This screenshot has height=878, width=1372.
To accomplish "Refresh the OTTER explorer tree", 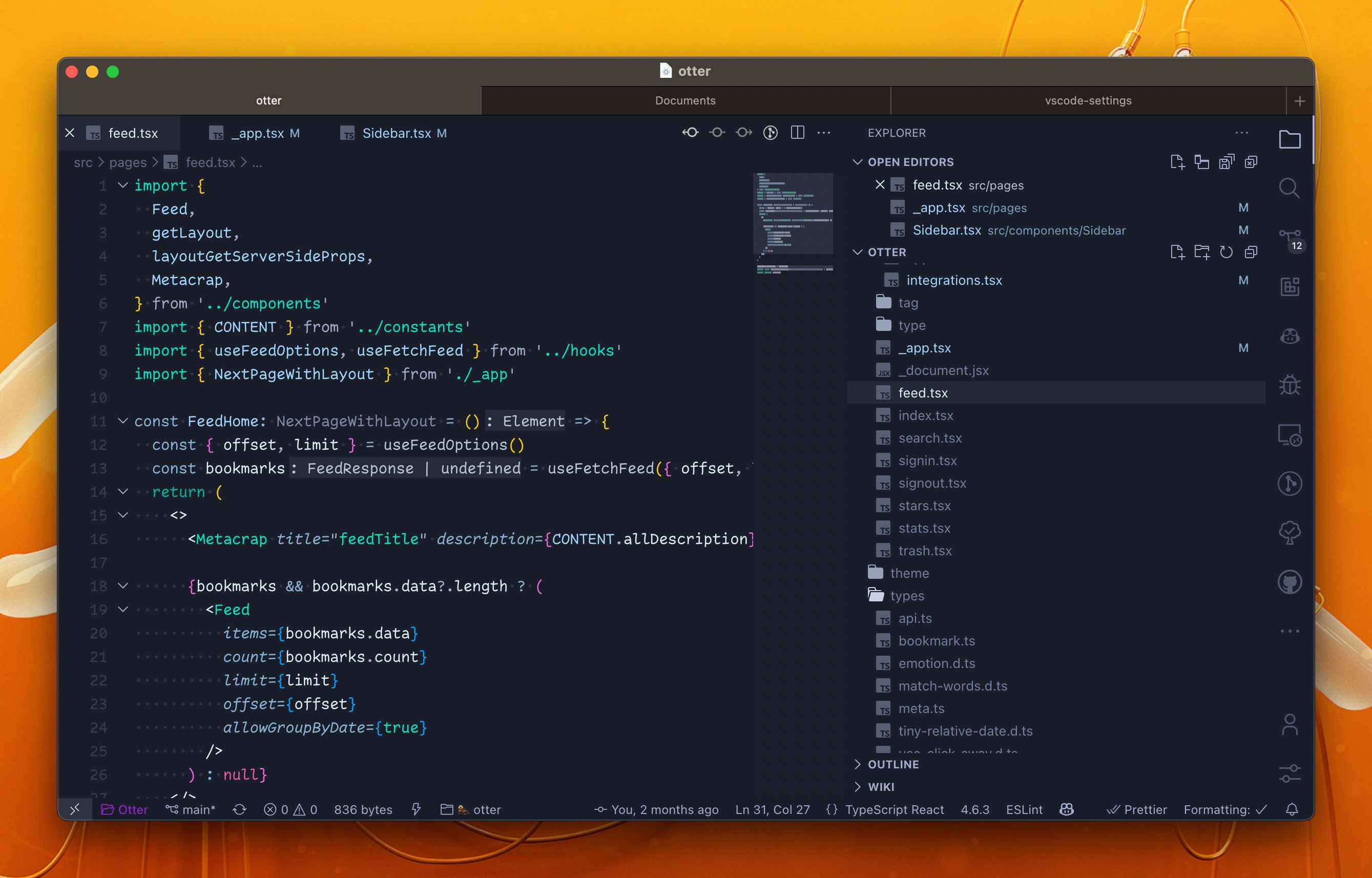I will (x=1226, y=252).
